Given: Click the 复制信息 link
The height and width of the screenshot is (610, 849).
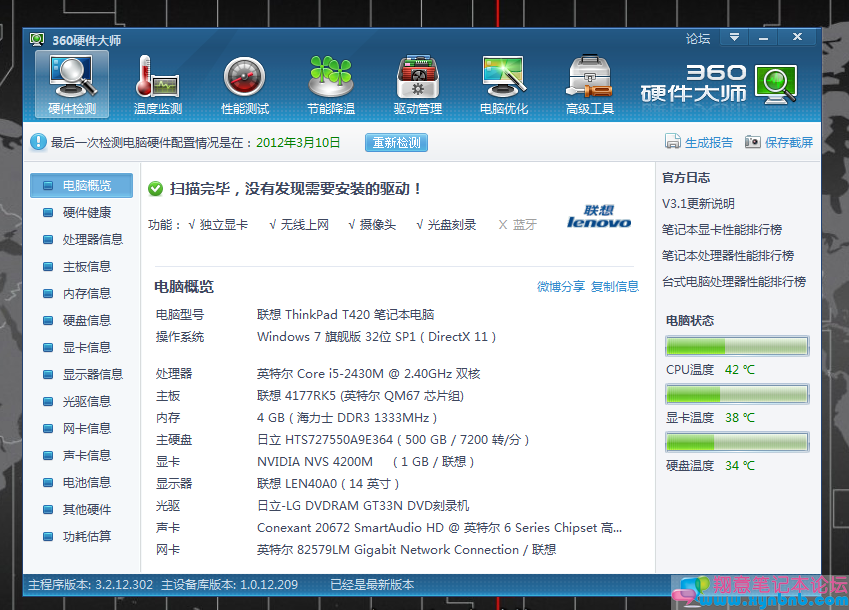Looking at the screenshot, I should (615, 286).
